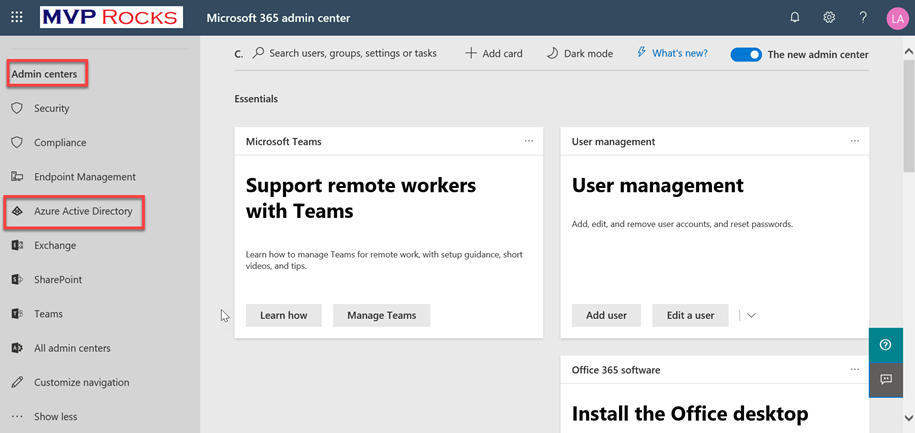Open Office 365 software card more options
Viewport: 915px width, 433px height.
click(x=855, y=369)
